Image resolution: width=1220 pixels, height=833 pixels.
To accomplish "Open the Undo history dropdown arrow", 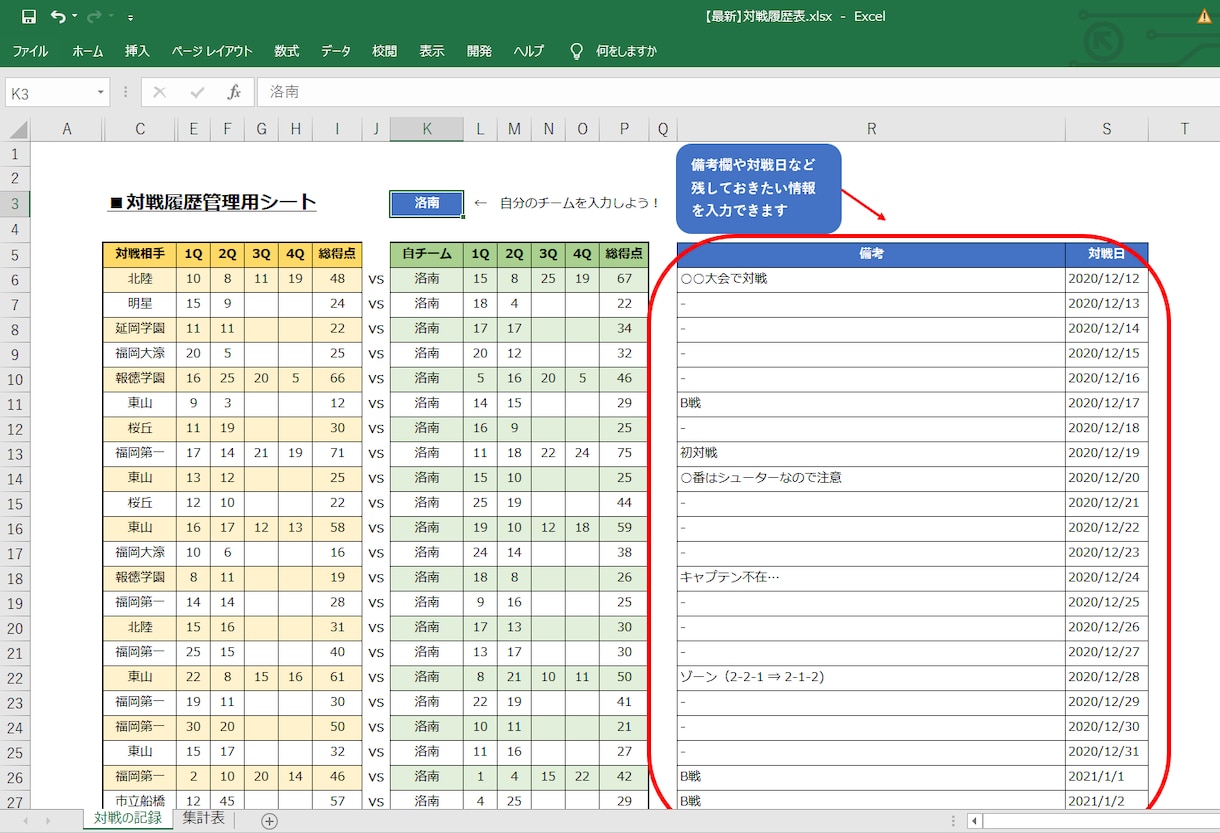I will [74, 17].
